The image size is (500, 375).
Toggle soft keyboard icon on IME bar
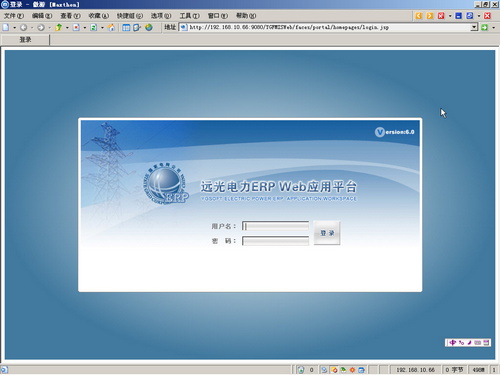point(478,342)
